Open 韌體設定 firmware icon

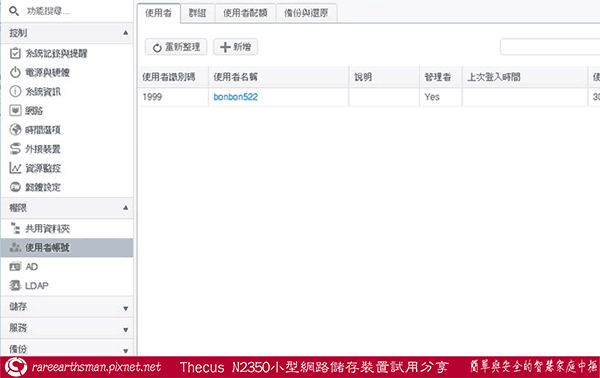15,187
